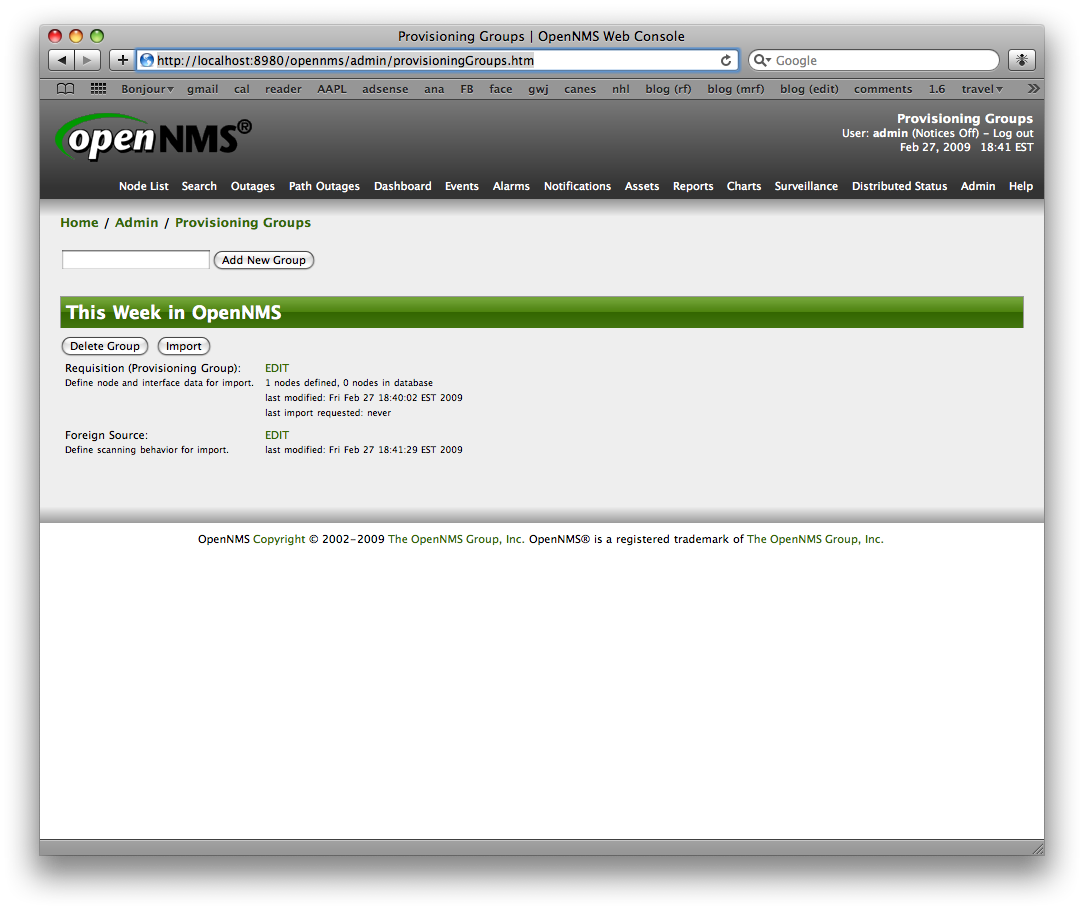Open the bug report button in toolbar
1084x910 pixels.
click(1022, 60)
